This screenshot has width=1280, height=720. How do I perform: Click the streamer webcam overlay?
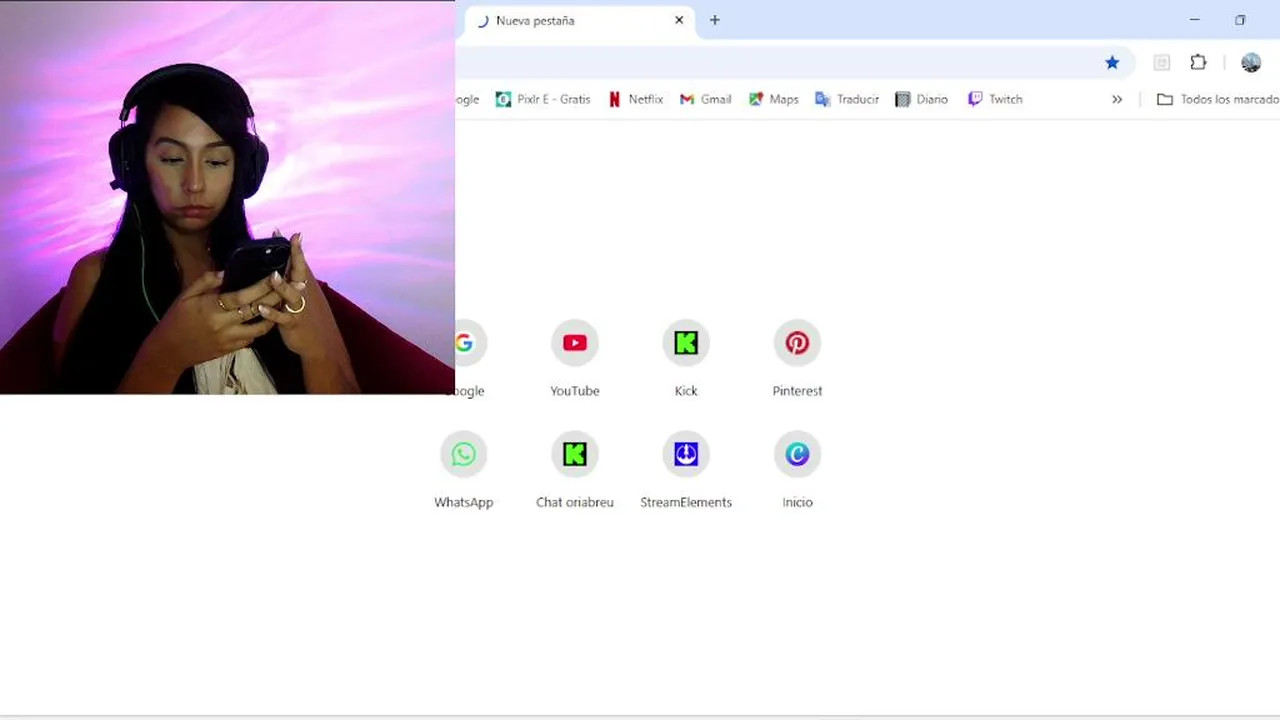[227, 197]
